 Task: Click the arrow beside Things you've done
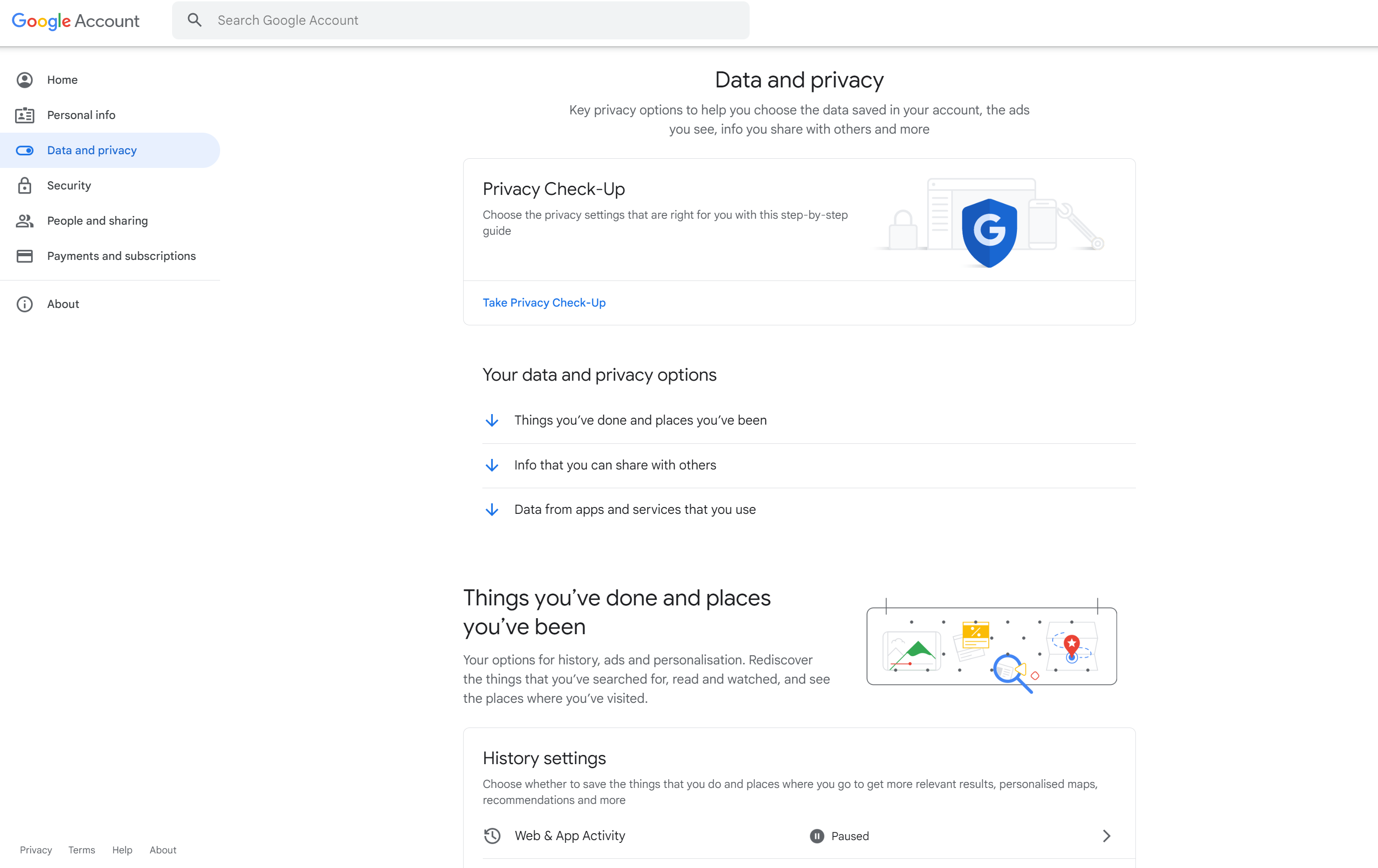tap(492, 421)
